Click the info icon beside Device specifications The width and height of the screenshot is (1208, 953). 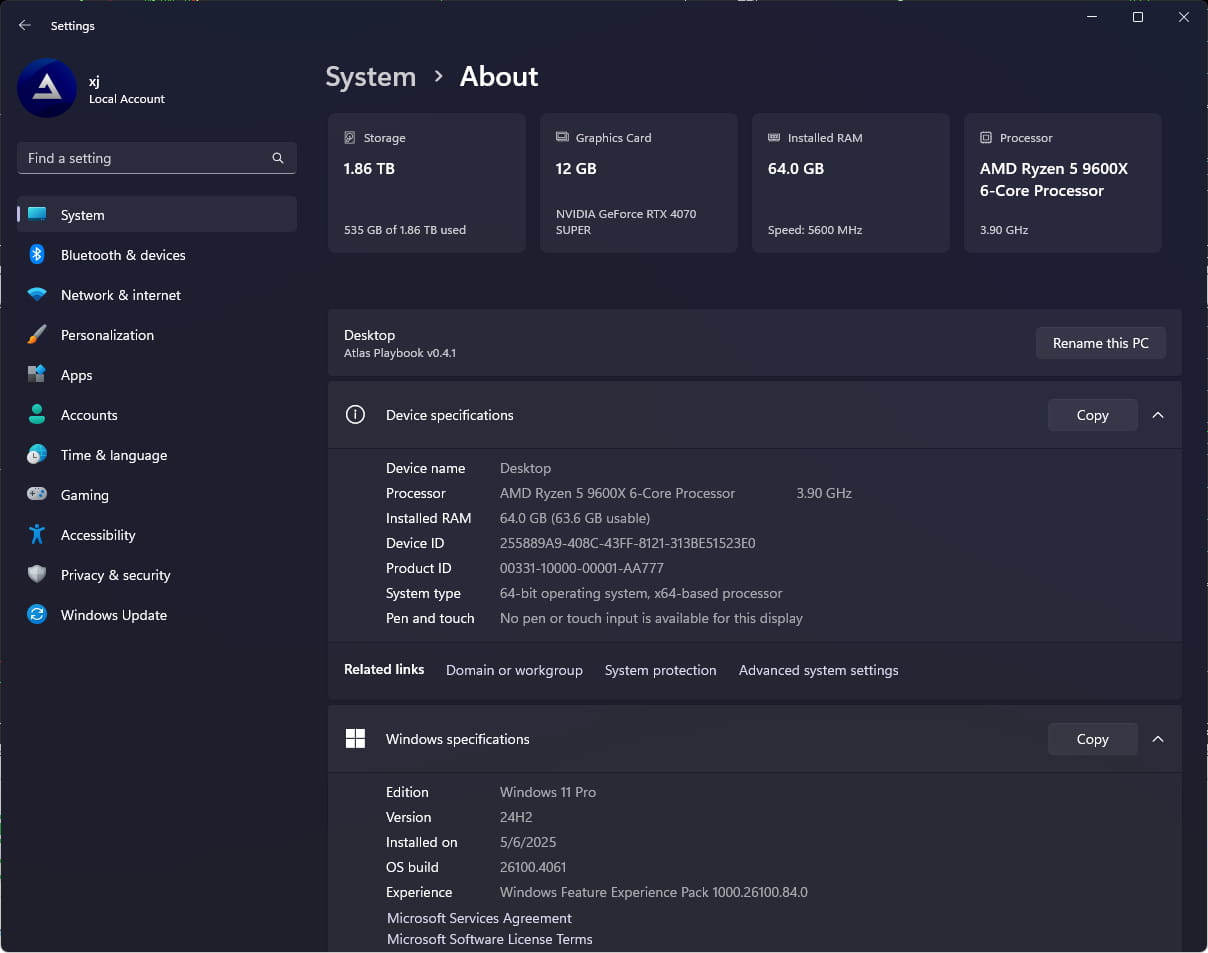pyautogui.click(x=355, y=414)
